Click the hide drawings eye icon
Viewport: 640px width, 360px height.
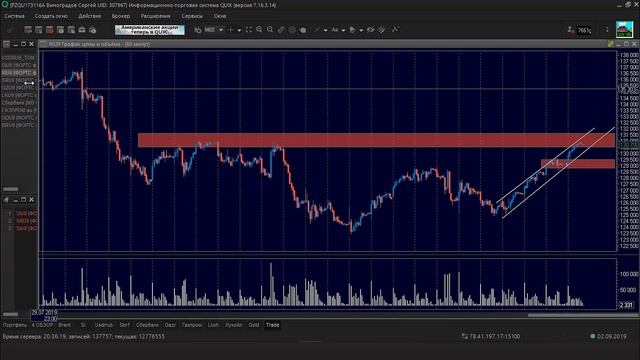[371, 30]
